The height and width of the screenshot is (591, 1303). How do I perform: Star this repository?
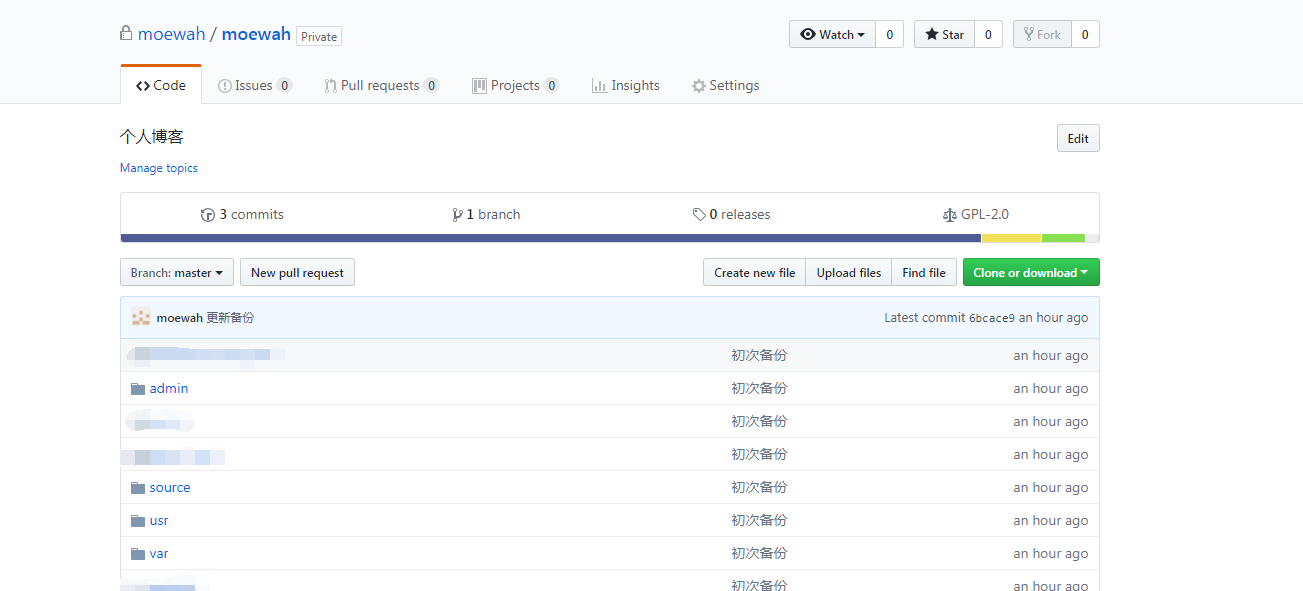[944, 34]
